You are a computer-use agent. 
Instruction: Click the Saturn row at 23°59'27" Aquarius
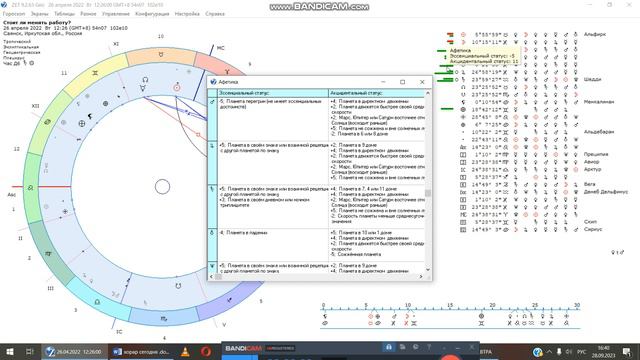tap(518, 80)
